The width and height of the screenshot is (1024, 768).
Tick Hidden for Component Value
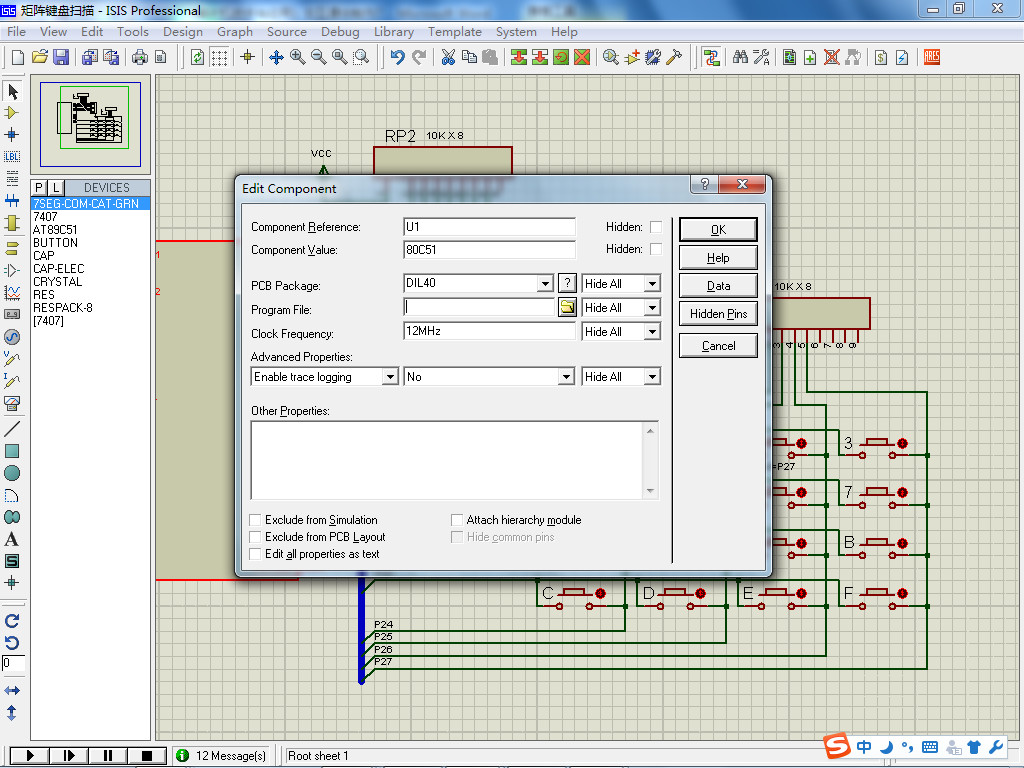tap(656, 249)
